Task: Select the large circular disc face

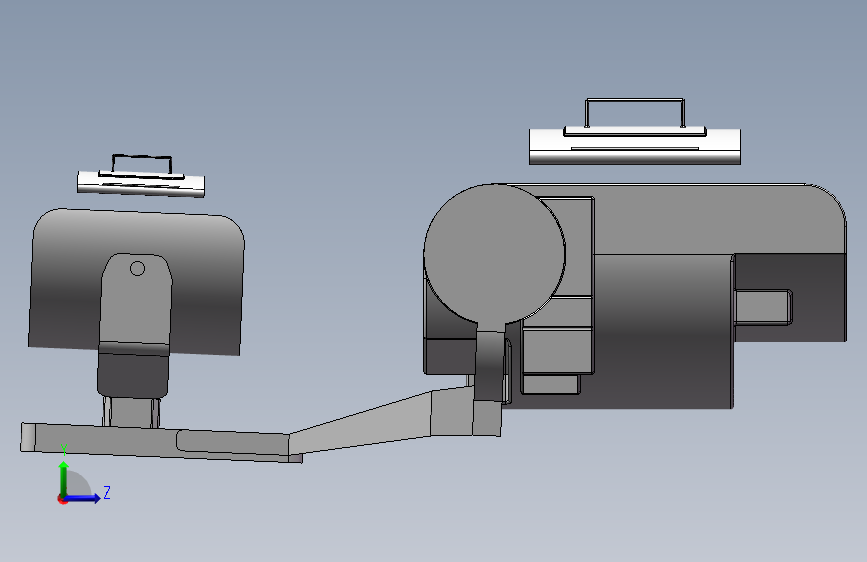Action: [494, 253]
